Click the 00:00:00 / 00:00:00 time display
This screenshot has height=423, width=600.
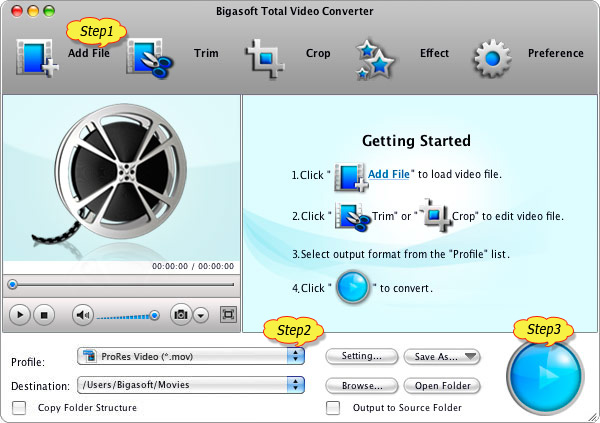click(193, 266)
